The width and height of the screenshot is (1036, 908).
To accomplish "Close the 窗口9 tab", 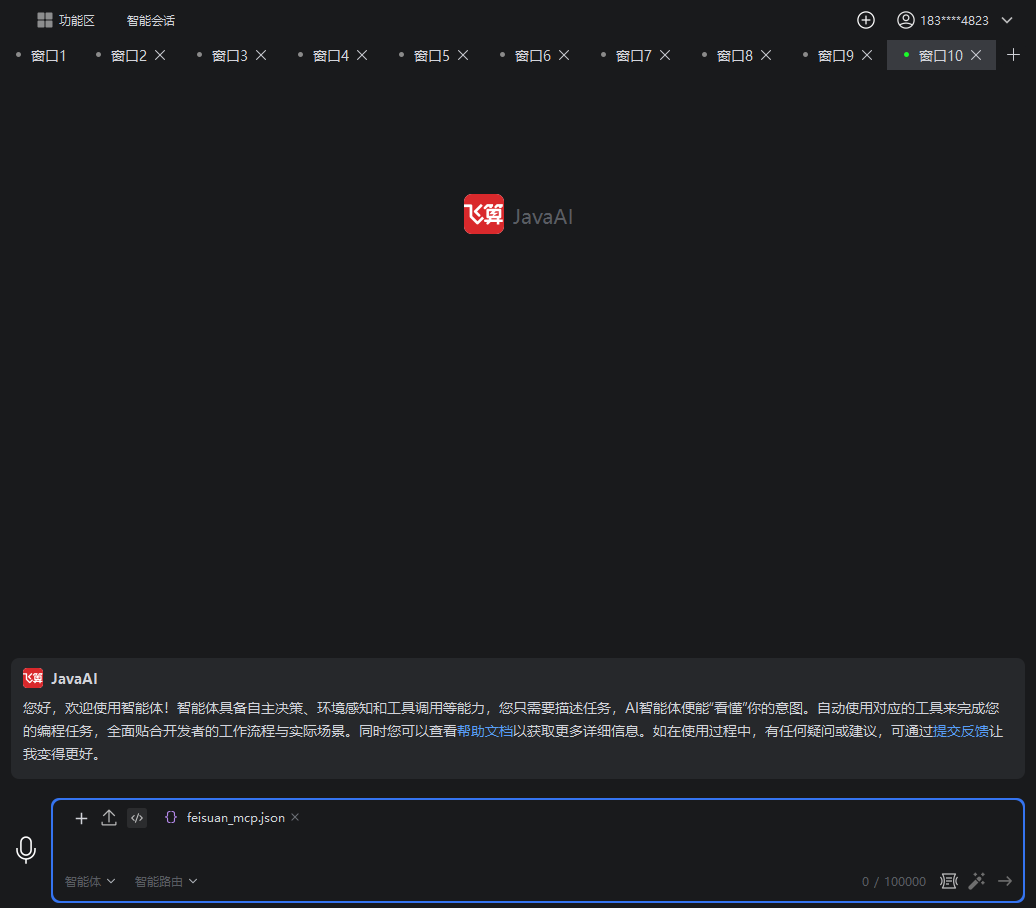I will tap(867, 56).
